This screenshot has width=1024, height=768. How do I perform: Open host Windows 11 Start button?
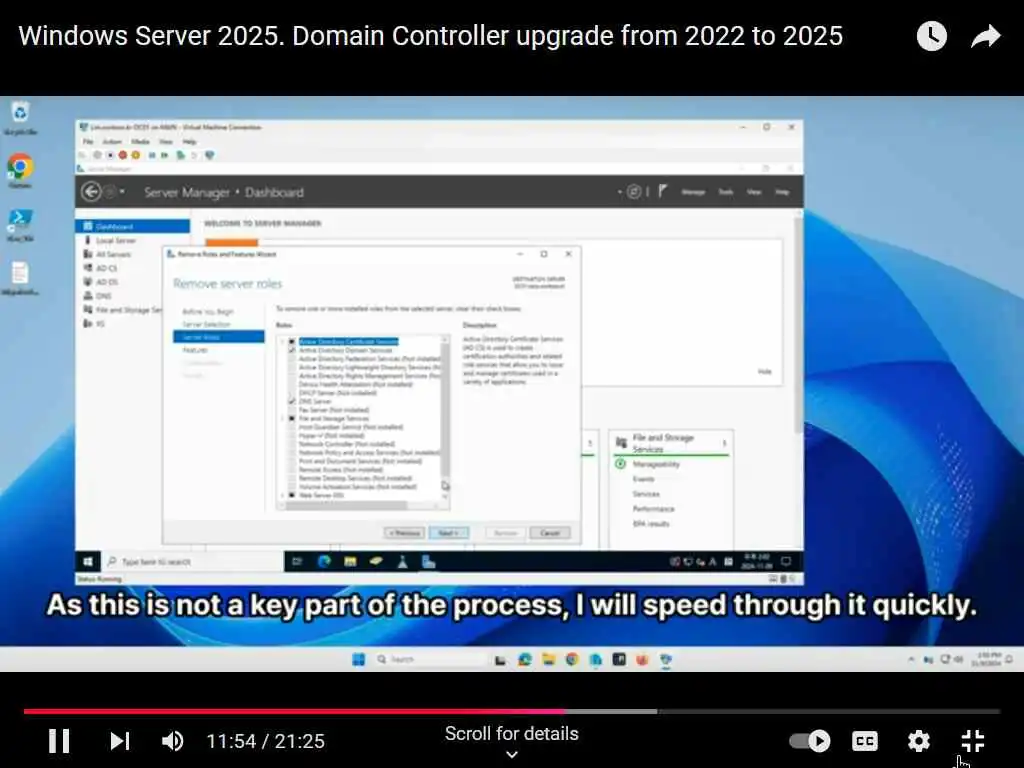click(359, 660)
